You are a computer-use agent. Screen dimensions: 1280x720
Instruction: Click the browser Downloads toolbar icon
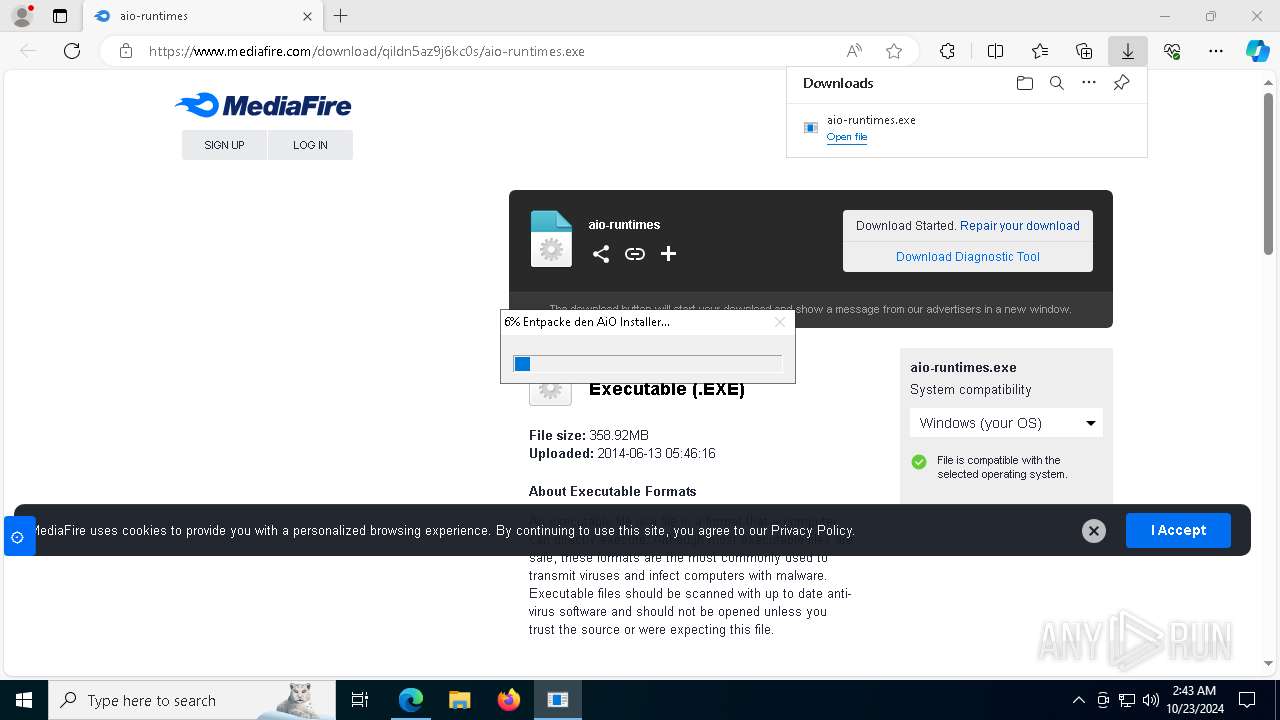point(1127,51)
